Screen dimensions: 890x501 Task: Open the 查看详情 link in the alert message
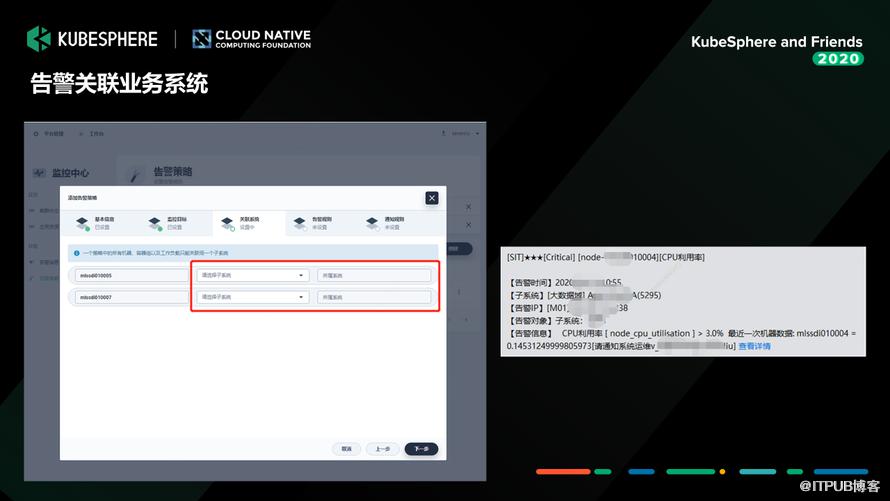point(754,346)
